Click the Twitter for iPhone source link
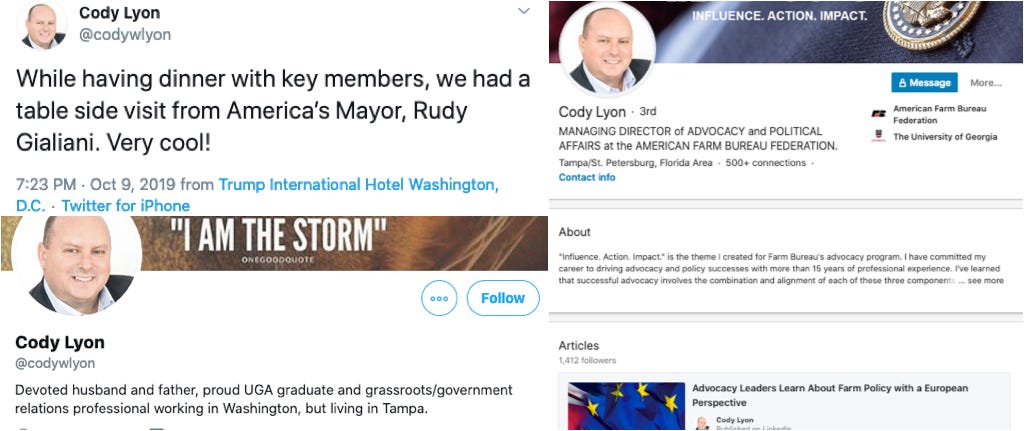1024x431 pixels. [x=125, y=206]
